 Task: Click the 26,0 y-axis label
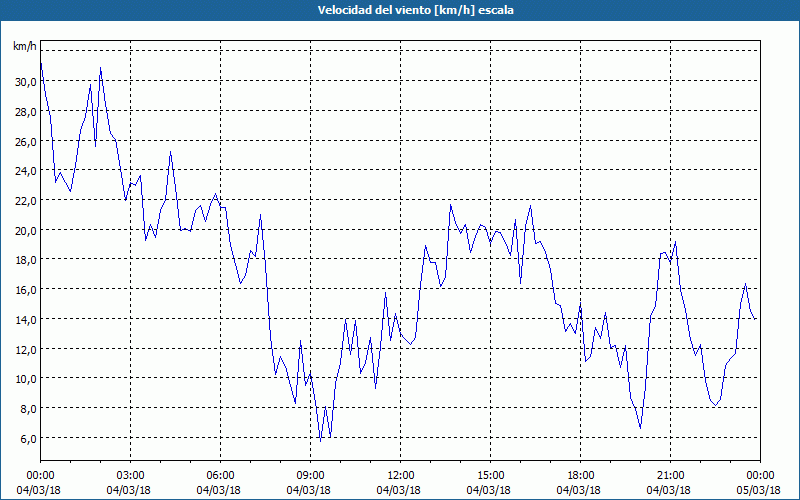[26, 141]
